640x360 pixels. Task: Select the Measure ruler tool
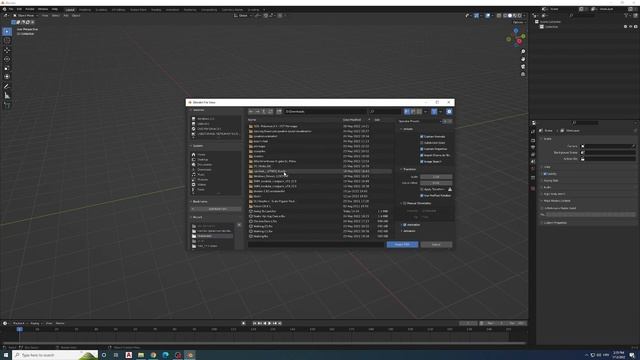(x=7, y=96)
